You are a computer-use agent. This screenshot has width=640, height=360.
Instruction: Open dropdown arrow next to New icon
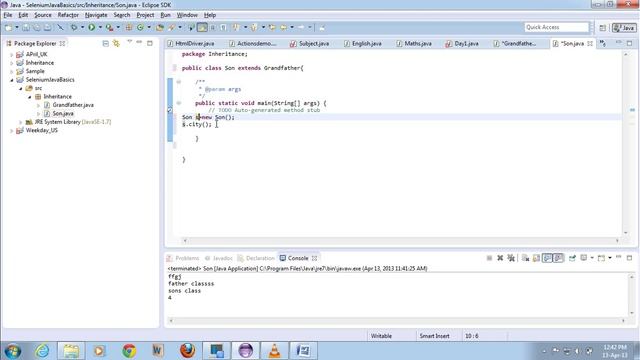coord(17,27)
